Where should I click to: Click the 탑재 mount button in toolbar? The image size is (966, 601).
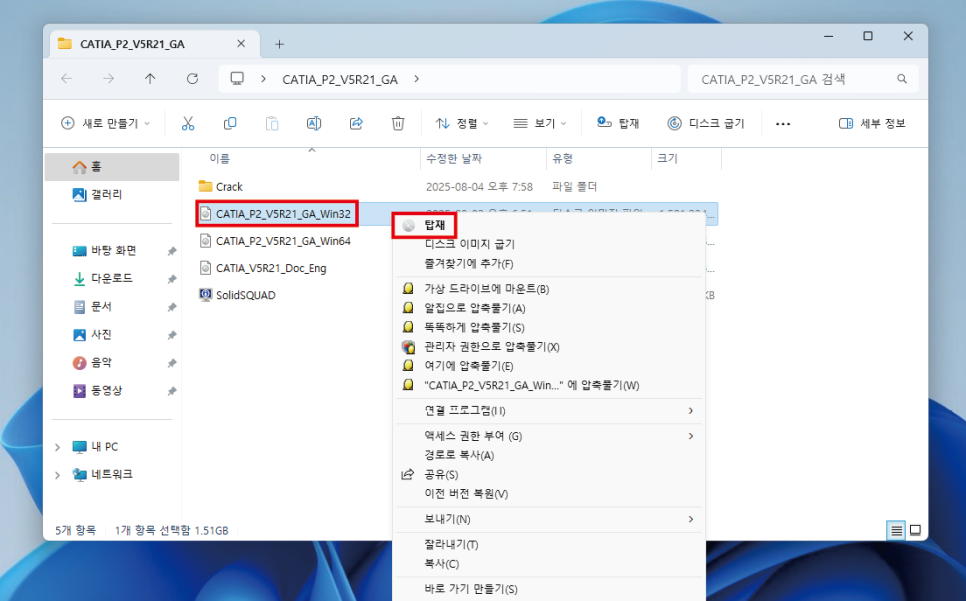point(618,124)
